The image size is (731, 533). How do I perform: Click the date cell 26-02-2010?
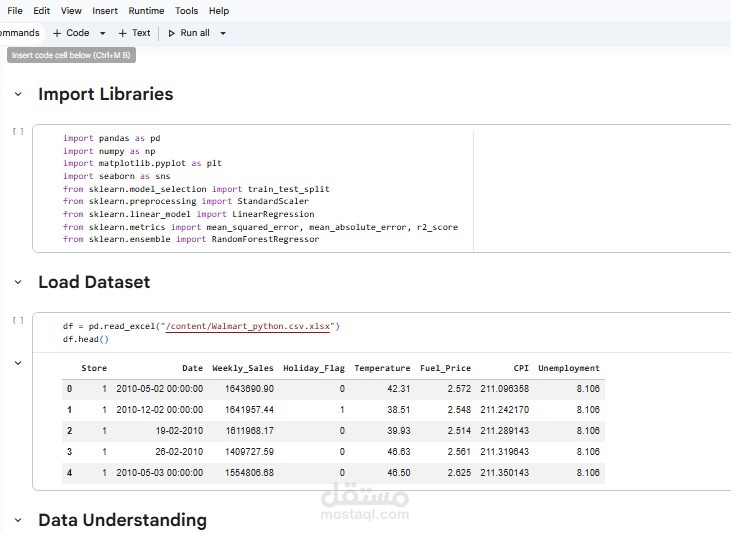click(179, 452)
